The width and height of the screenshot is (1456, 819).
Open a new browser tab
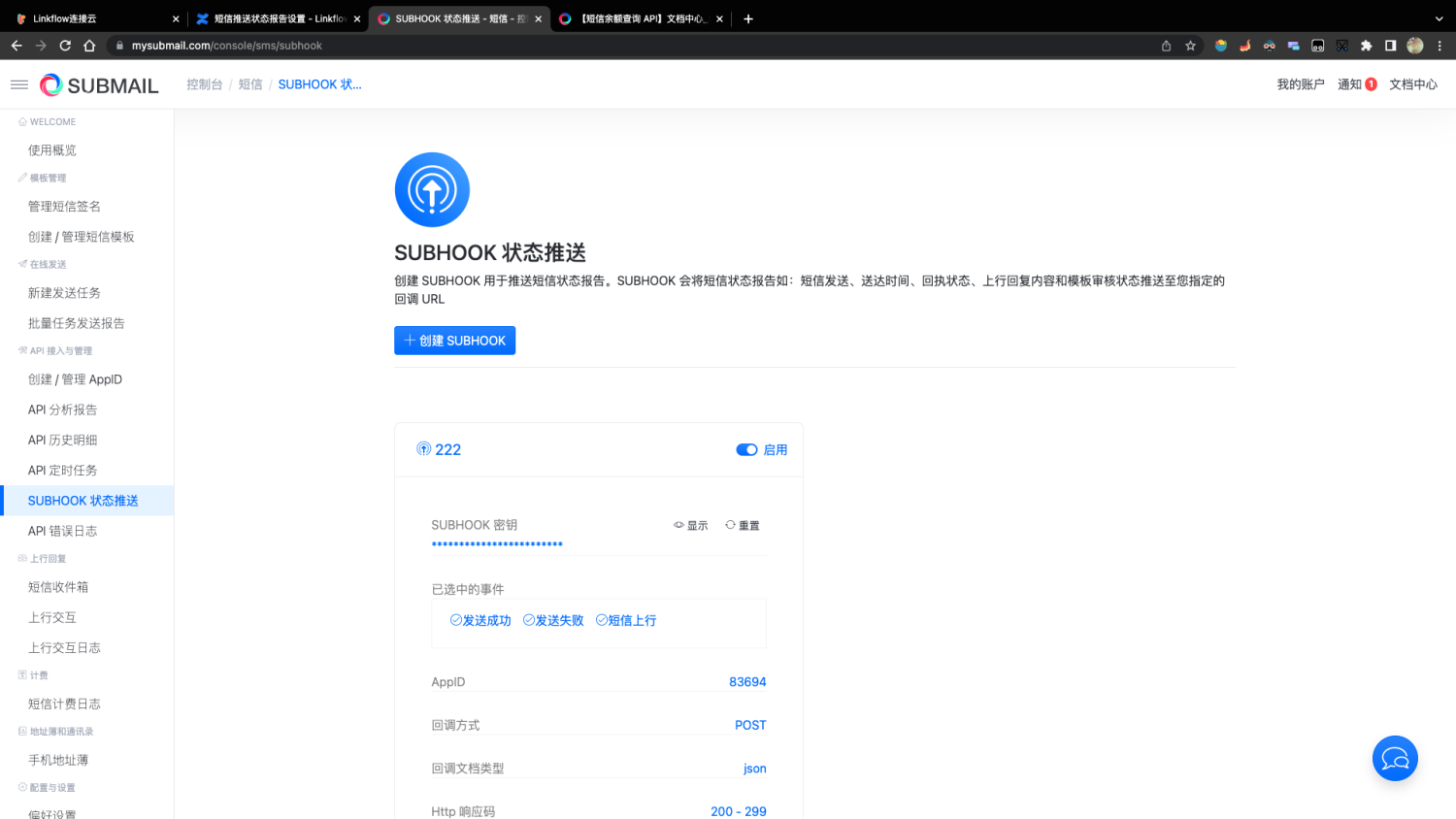click(x=748, y=18)
